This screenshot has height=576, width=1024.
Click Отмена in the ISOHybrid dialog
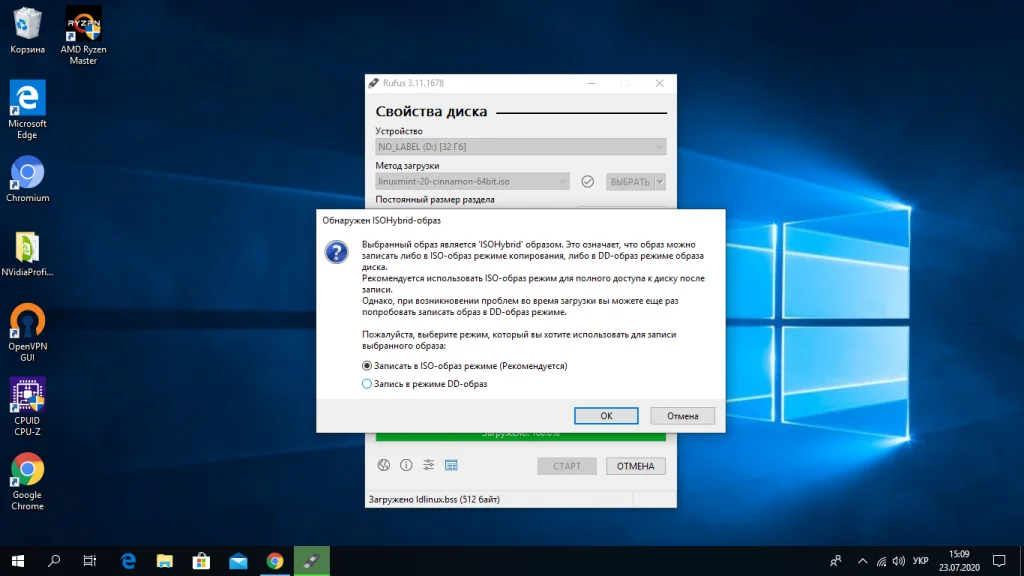click(x=682, y=415)
